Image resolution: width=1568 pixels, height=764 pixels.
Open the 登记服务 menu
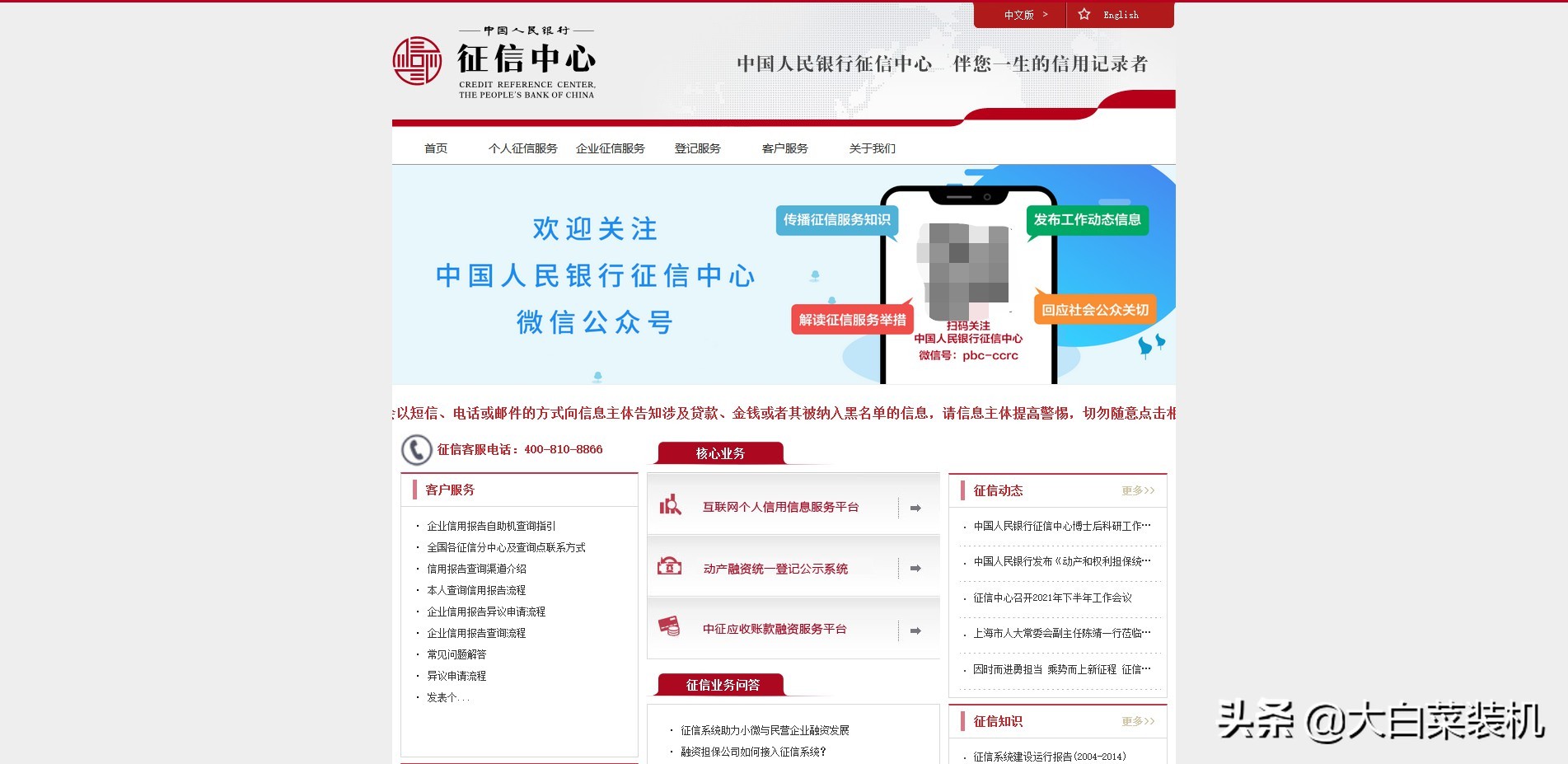coord(697,148)
